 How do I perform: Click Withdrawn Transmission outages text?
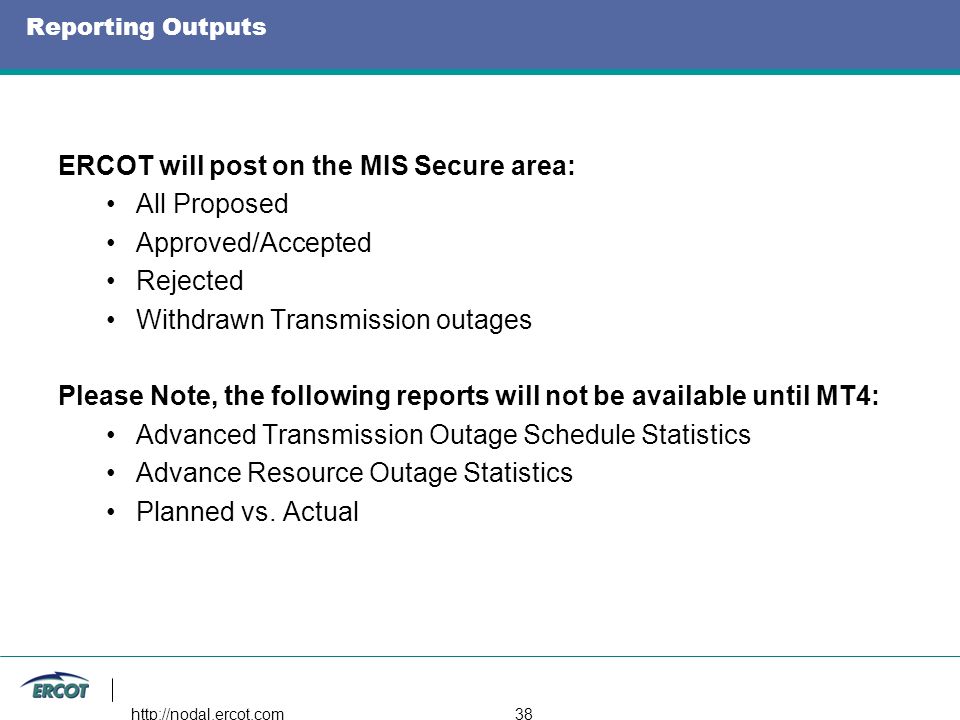(x=334, y=320)
